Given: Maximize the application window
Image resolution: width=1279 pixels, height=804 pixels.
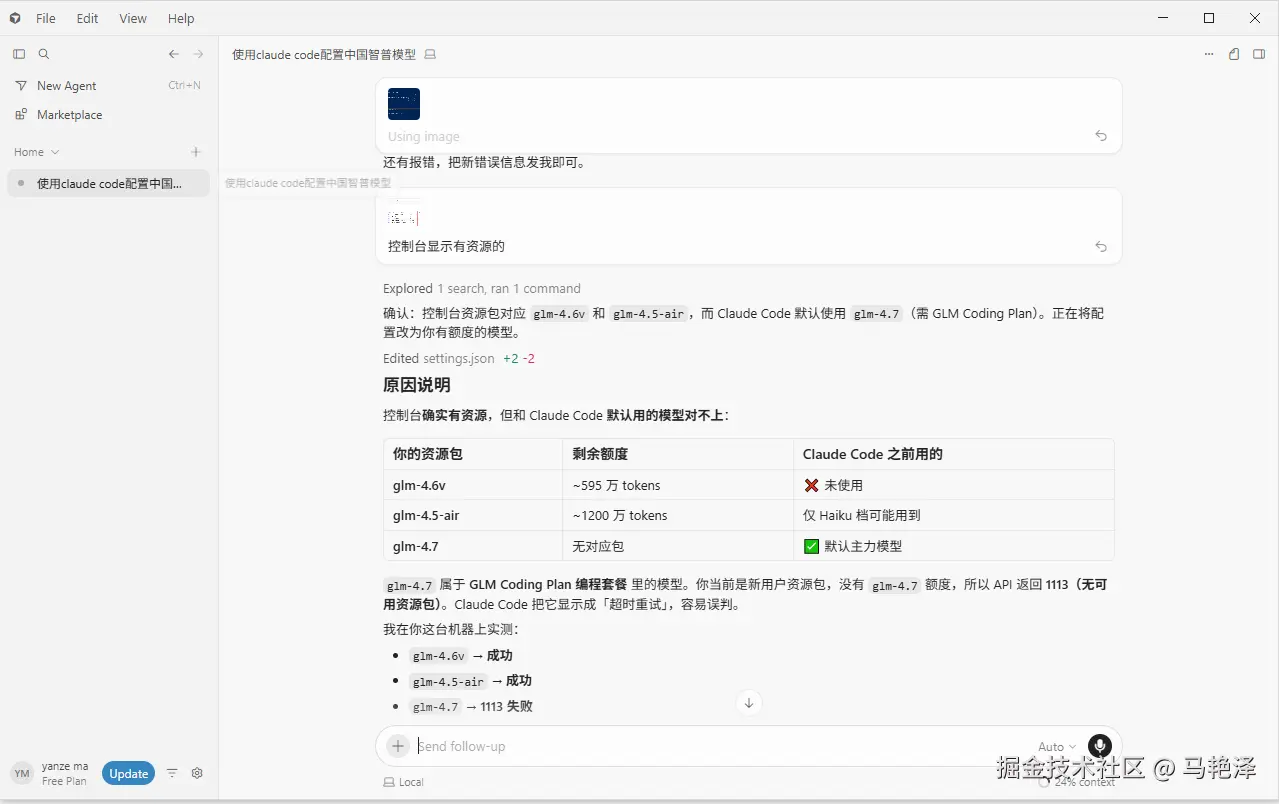Looking at the screenshot, I should click(1209, 18).
